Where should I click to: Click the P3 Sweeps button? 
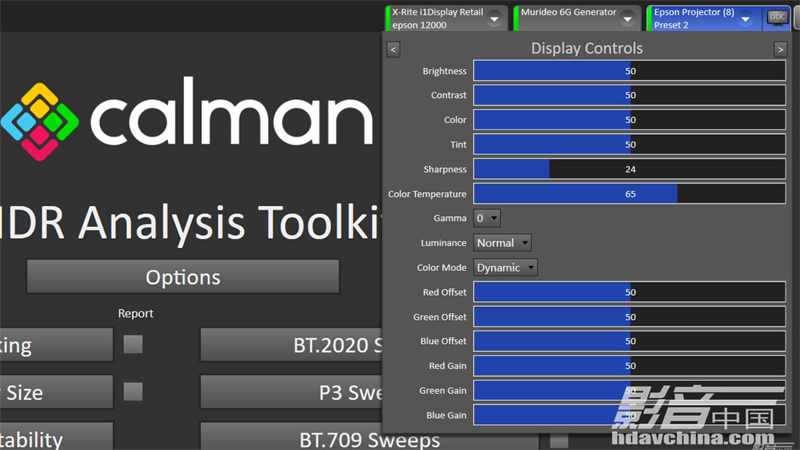[x=291, y=392]
